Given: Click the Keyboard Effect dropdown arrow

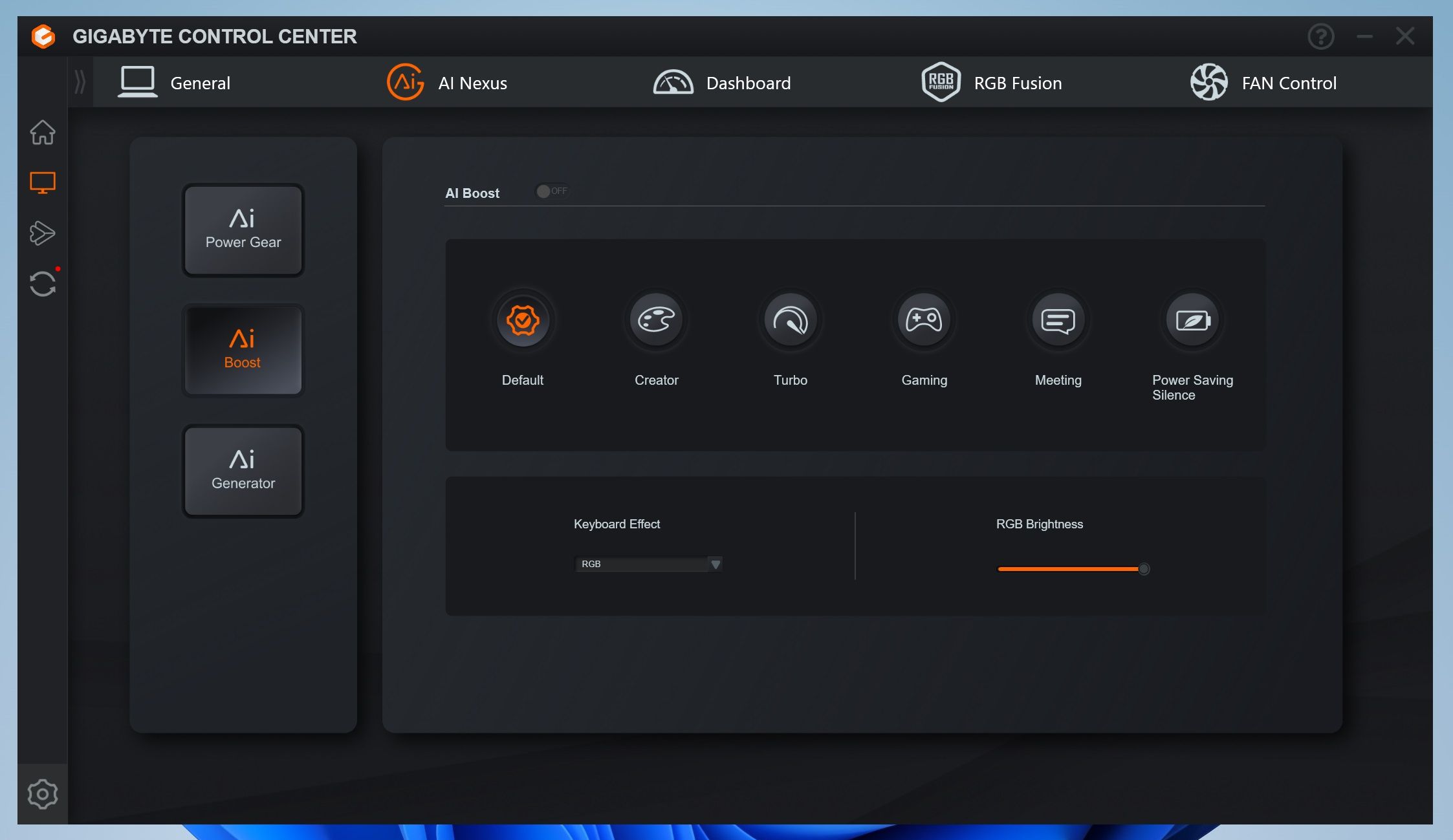Looking at the screenshot, I should 715,564.
